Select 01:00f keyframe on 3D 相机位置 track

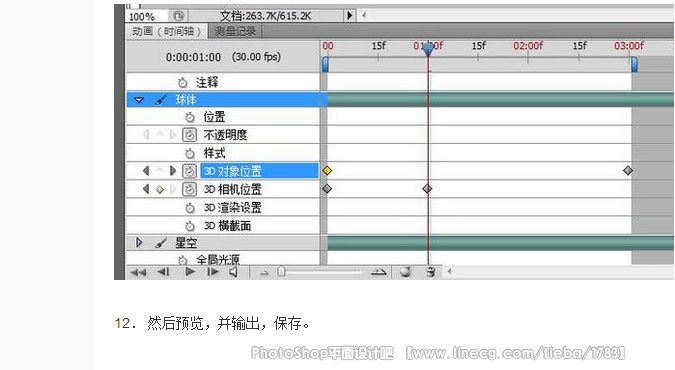click(x=427, y=189)
